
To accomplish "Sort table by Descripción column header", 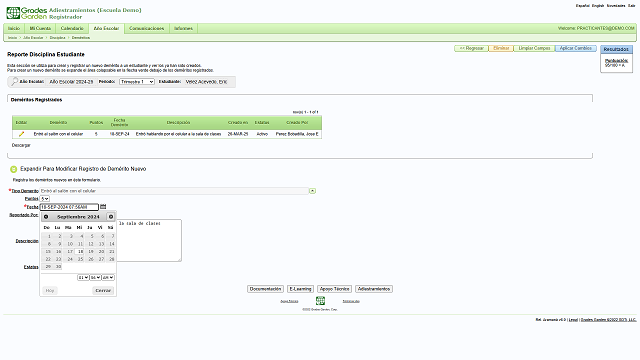I will click(178, 122).
